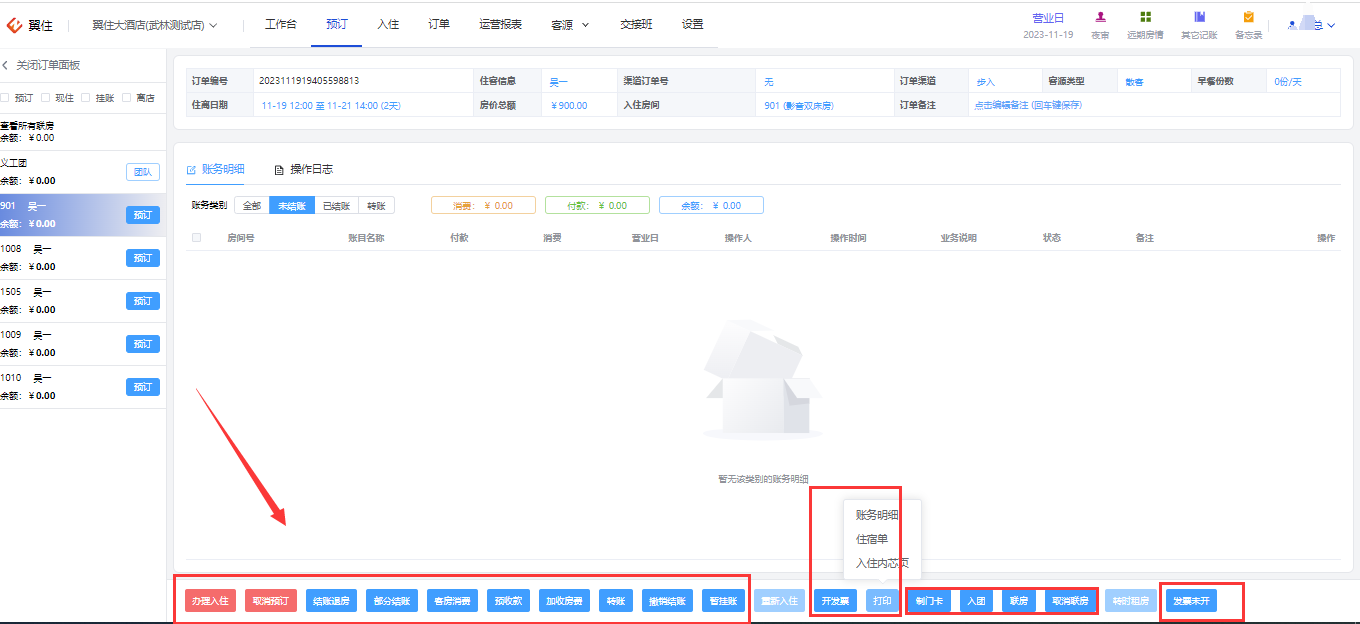The width and height of the screenshot is (1360, 624).
Task: Select 已结账 account category filter
Action: [x=336, y=205]
